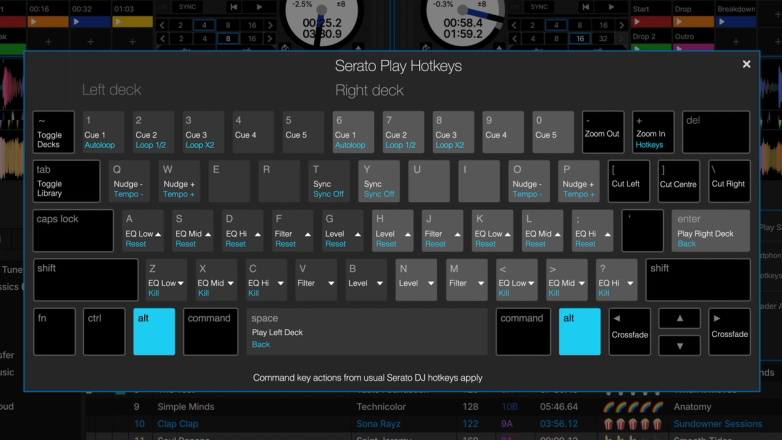Click semicolon key EQ Hi up
The image size is (782, 440).
point(592,230)
